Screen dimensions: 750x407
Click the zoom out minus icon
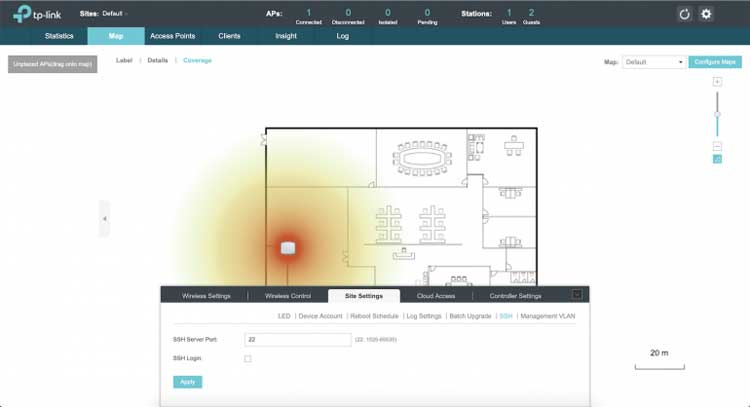pos(717,146)
